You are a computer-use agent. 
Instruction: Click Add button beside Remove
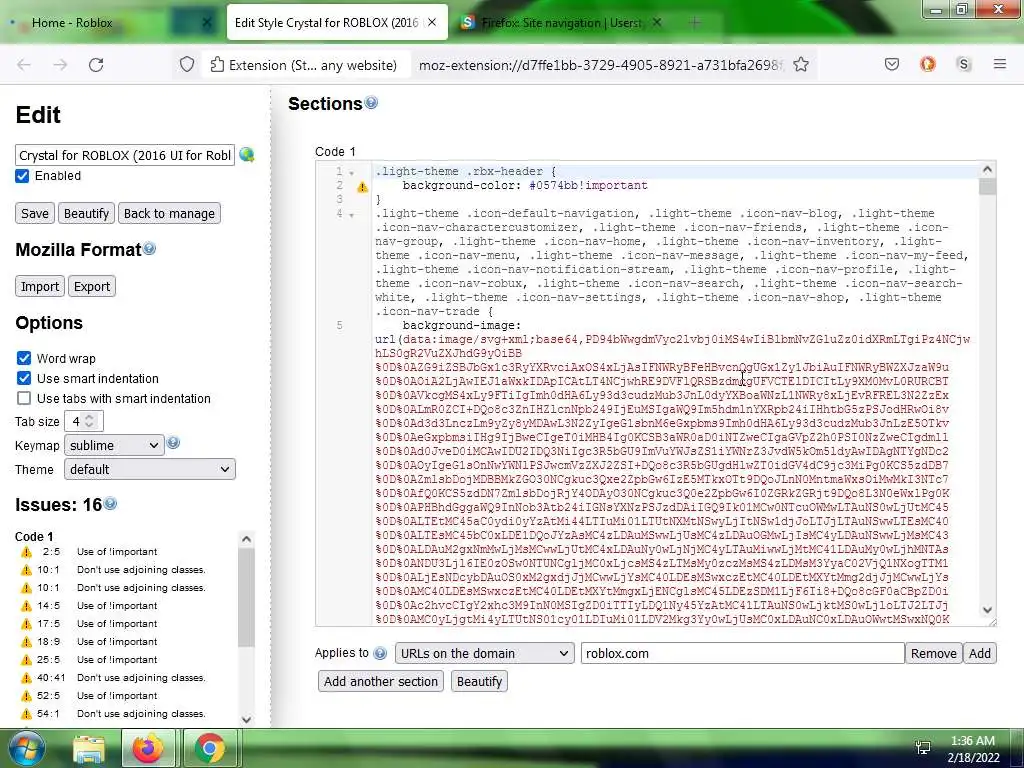980,653
